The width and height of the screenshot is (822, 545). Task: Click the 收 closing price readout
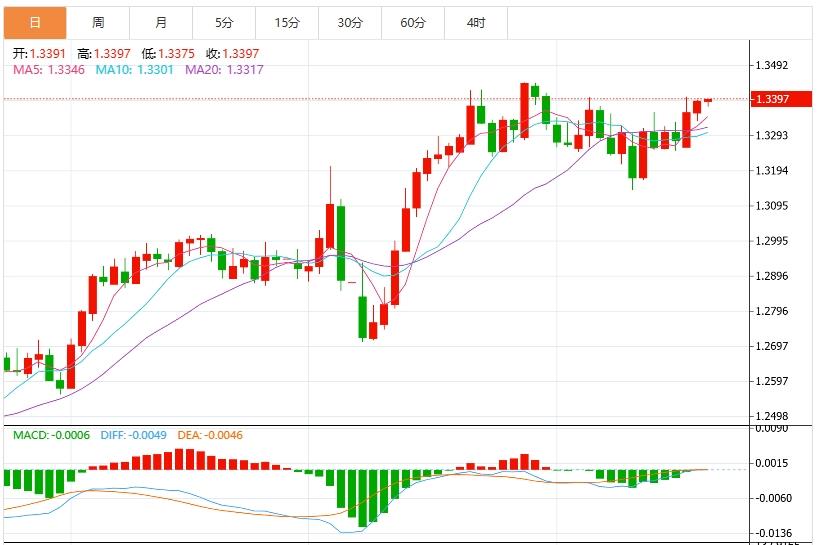coord(232,54)
